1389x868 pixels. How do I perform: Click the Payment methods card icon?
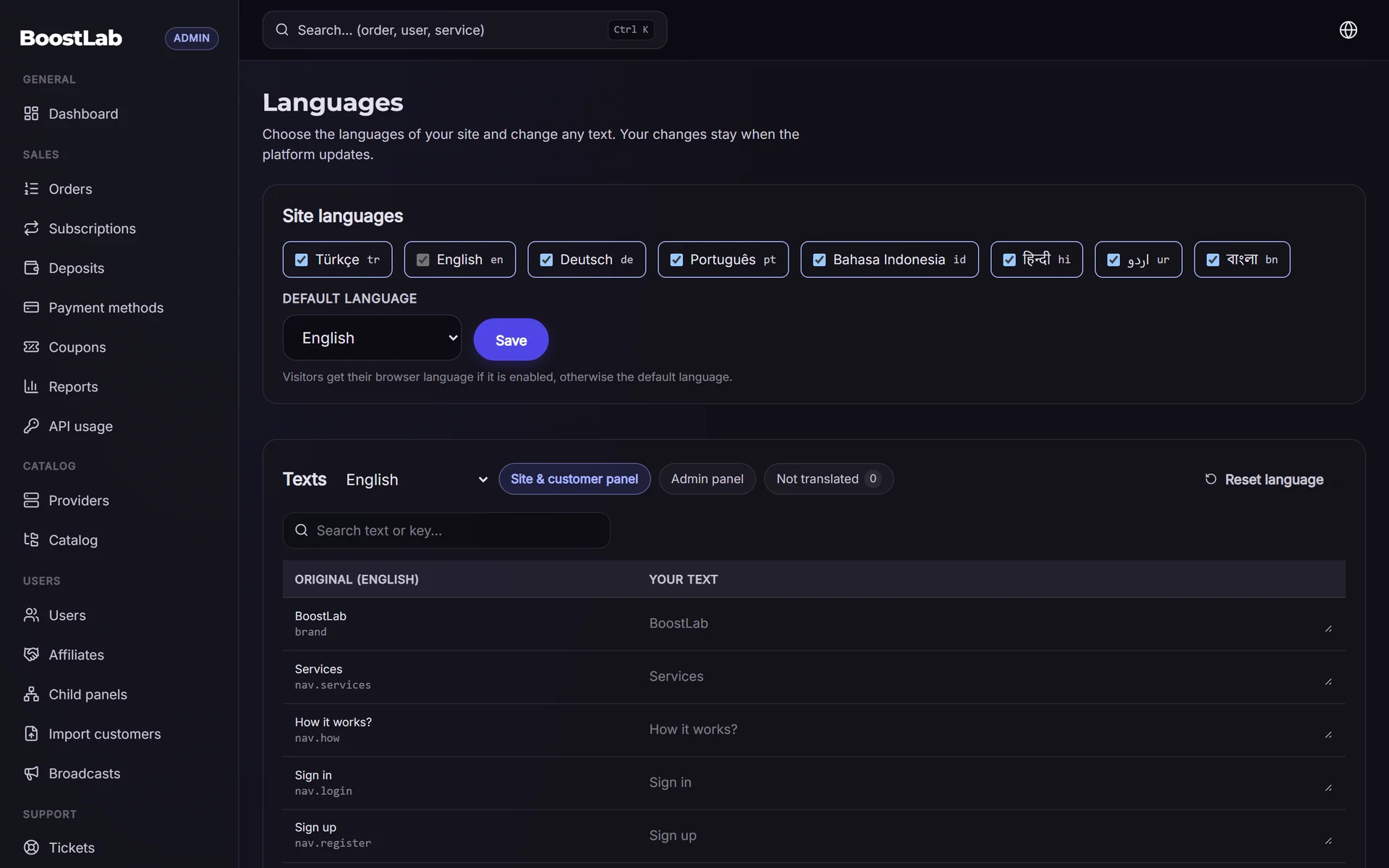tap(31, 307)
